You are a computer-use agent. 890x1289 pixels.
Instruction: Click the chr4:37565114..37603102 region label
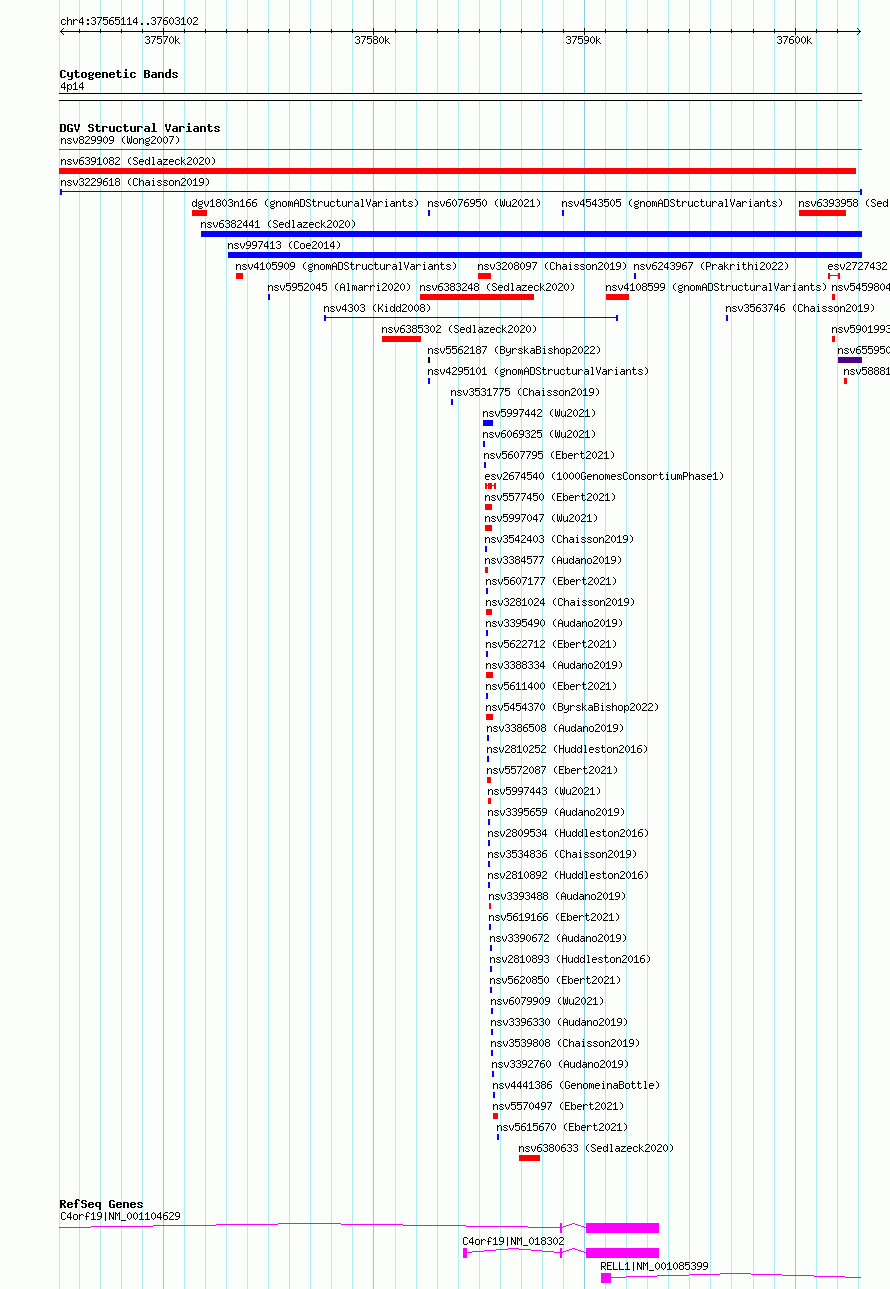pyautogui.click(x=128, y=21)
